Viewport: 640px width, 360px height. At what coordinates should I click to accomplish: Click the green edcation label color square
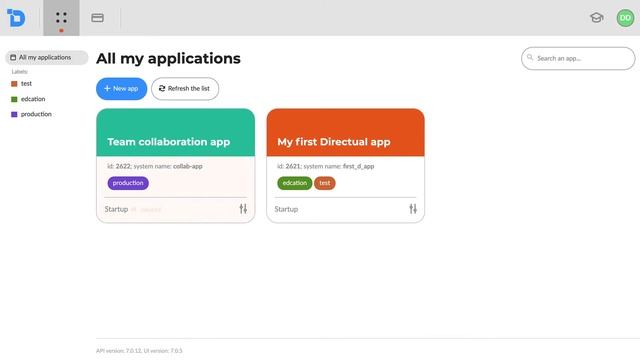(14, 99)
